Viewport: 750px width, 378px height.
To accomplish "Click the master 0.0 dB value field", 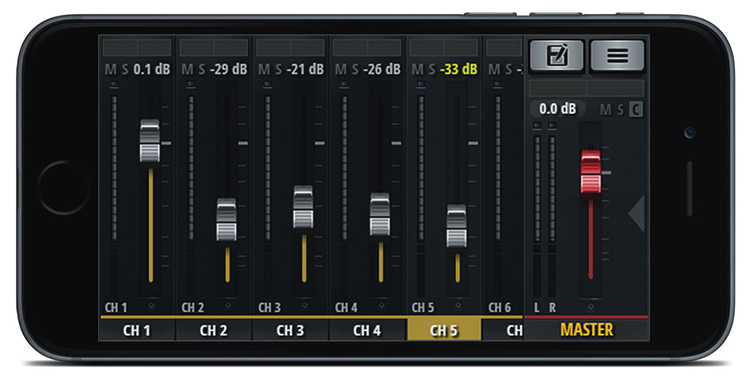I will tap(557, 109).
